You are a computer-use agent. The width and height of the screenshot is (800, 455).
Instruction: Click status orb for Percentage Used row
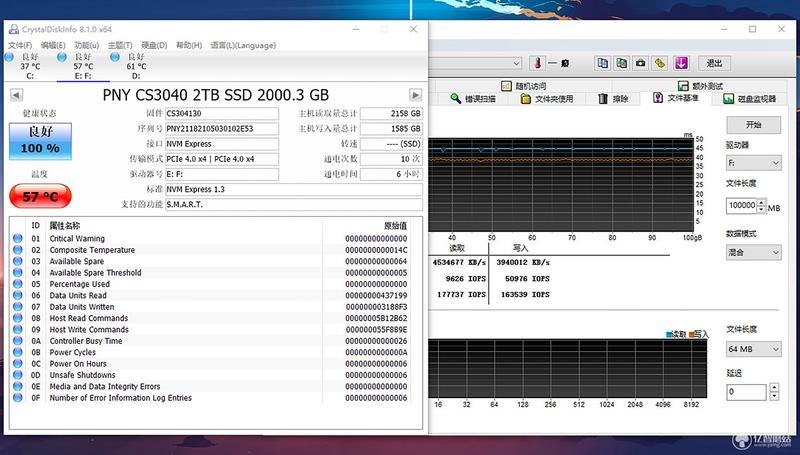click(x=18, y=284)
